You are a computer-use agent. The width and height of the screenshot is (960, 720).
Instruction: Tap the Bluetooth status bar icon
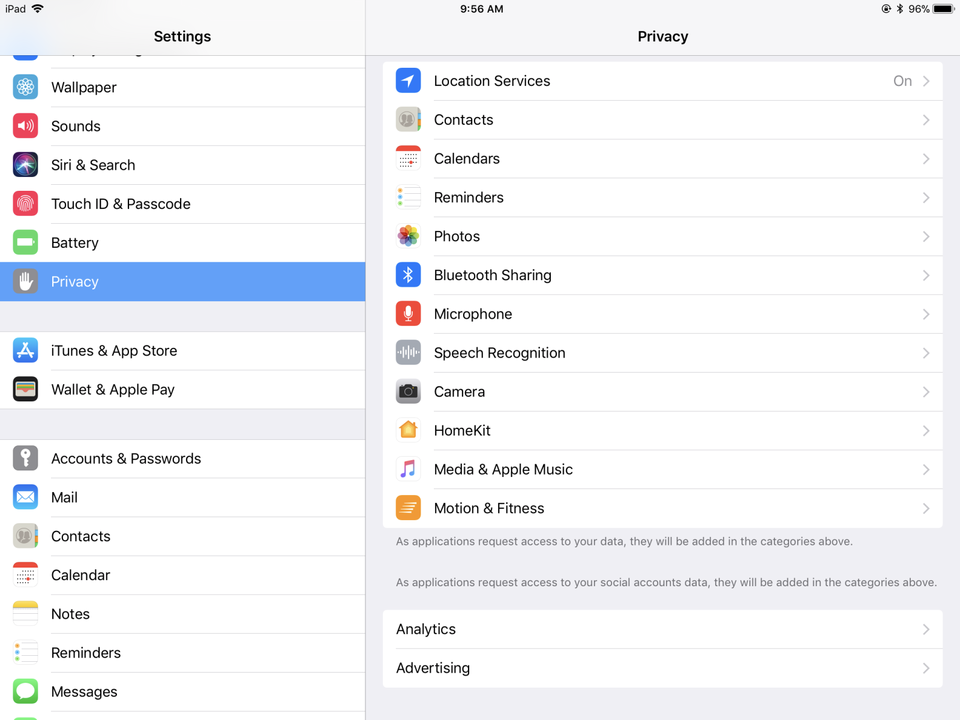tap(899, 9)
